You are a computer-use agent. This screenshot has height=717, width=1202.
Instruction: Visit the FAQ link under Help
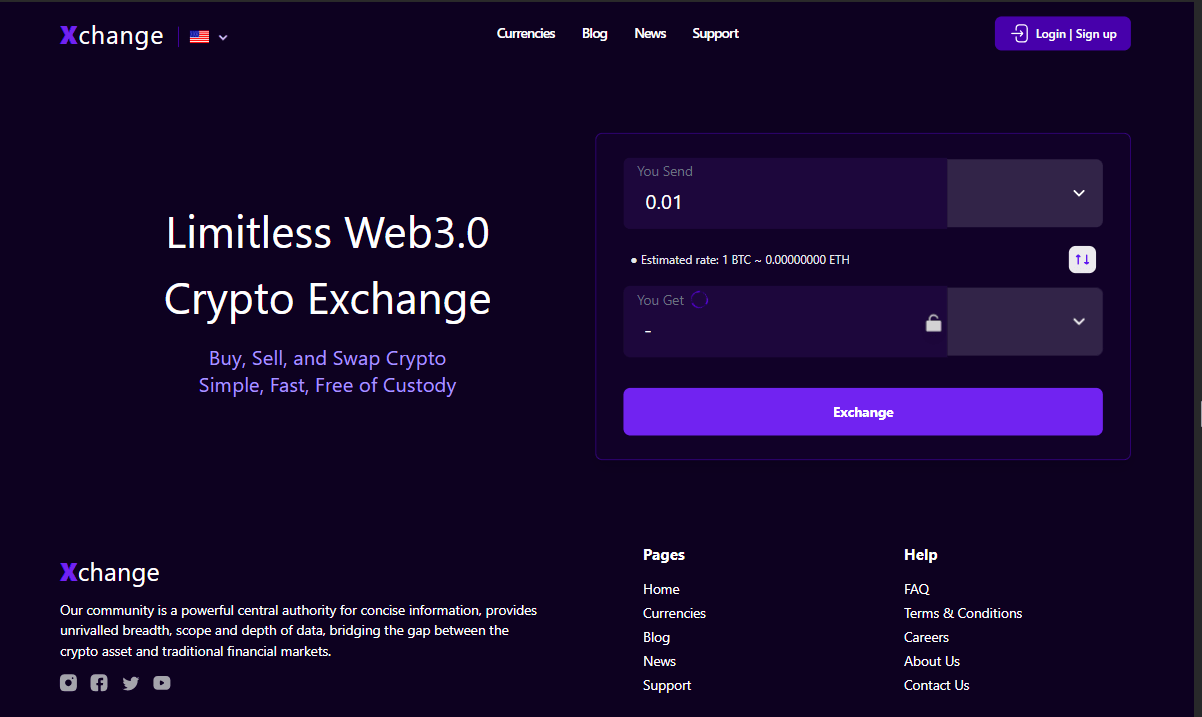[x=916, y=589]
